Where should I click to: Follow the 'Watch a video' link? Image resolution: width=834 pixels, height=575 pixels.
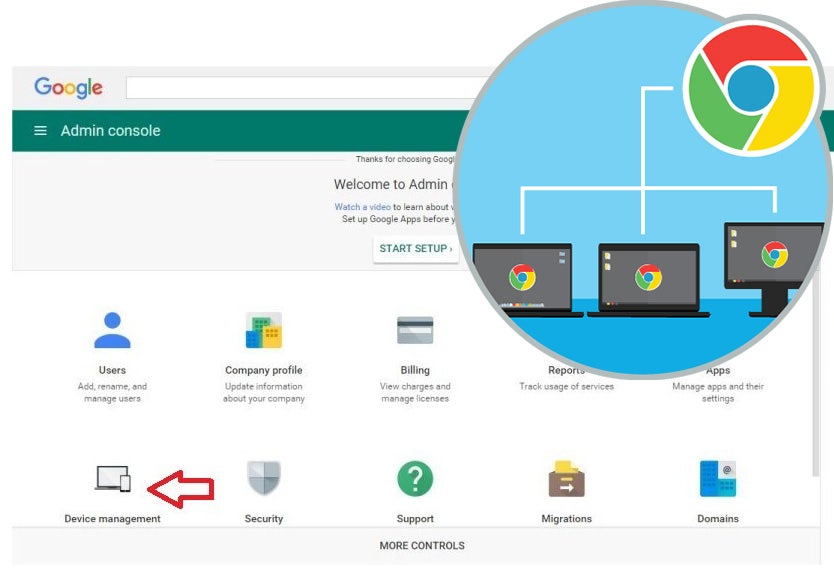tap(362, 207)
